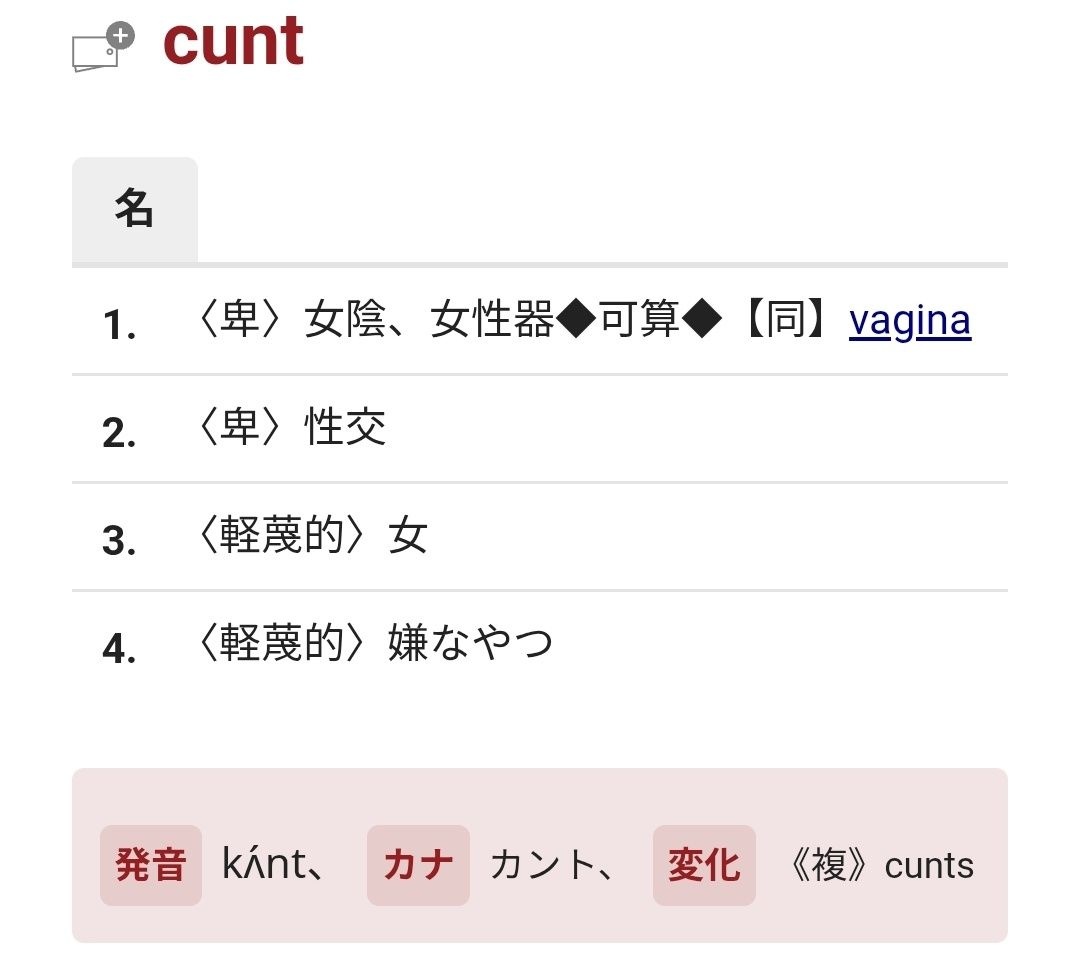Click the phonetic transcription kʌ́nt
The height and width of the screenshot is (976, 1080).
(264, 865)
